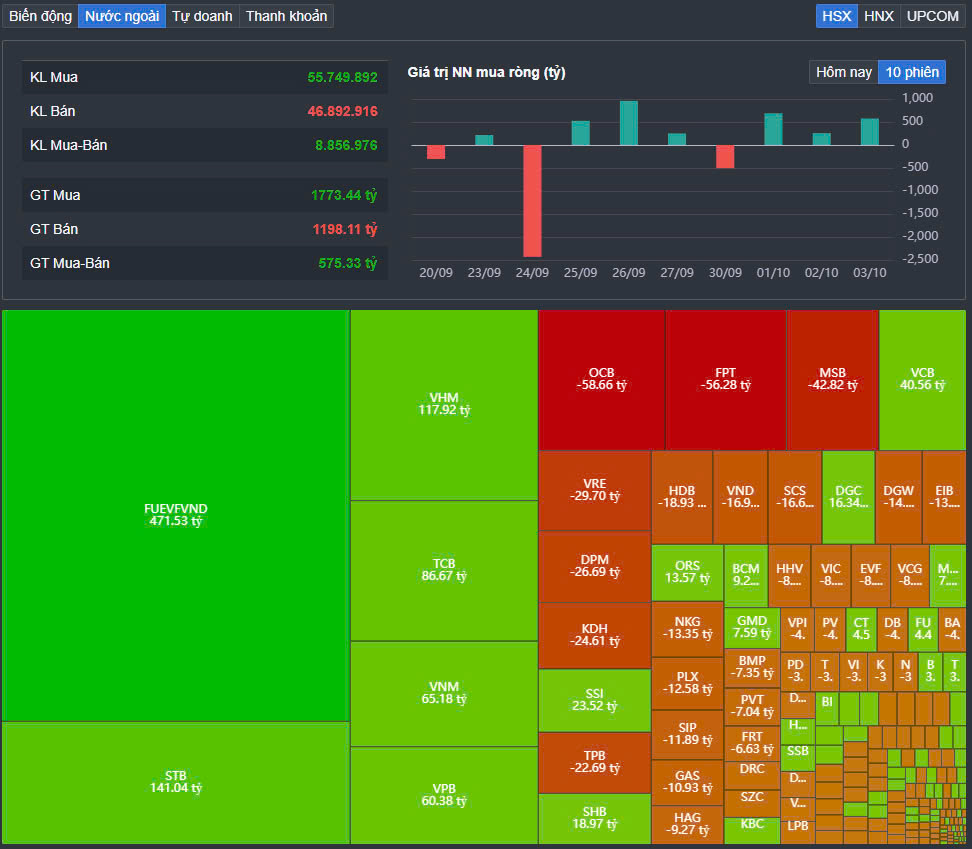Screen dimensions: 972x849
Task: Click the GT Bán value 1198.11 tỷ
Action: 345,229
